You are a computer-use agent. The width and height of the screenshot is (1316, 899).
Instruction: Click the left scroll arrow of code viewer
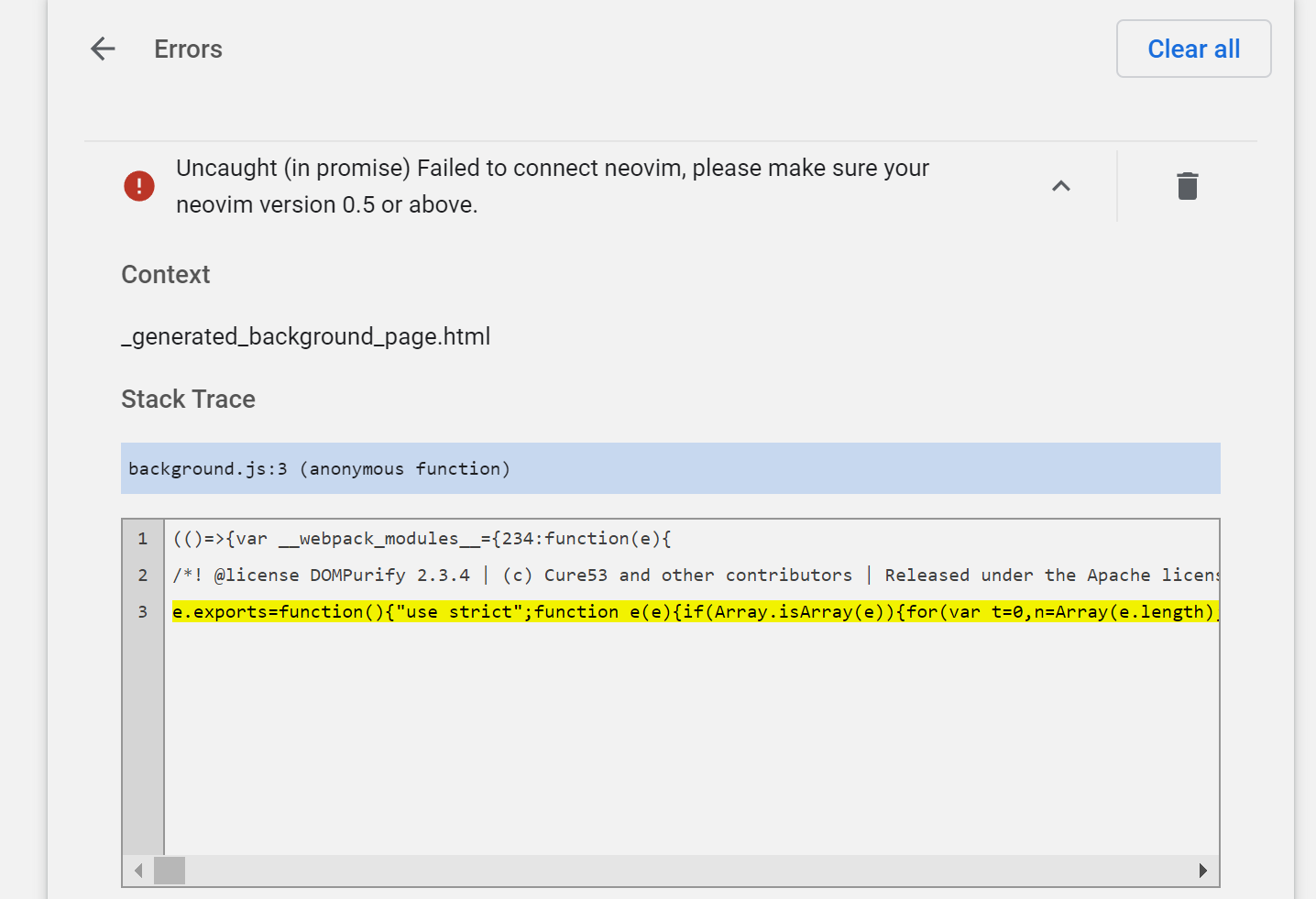(137, 870)
